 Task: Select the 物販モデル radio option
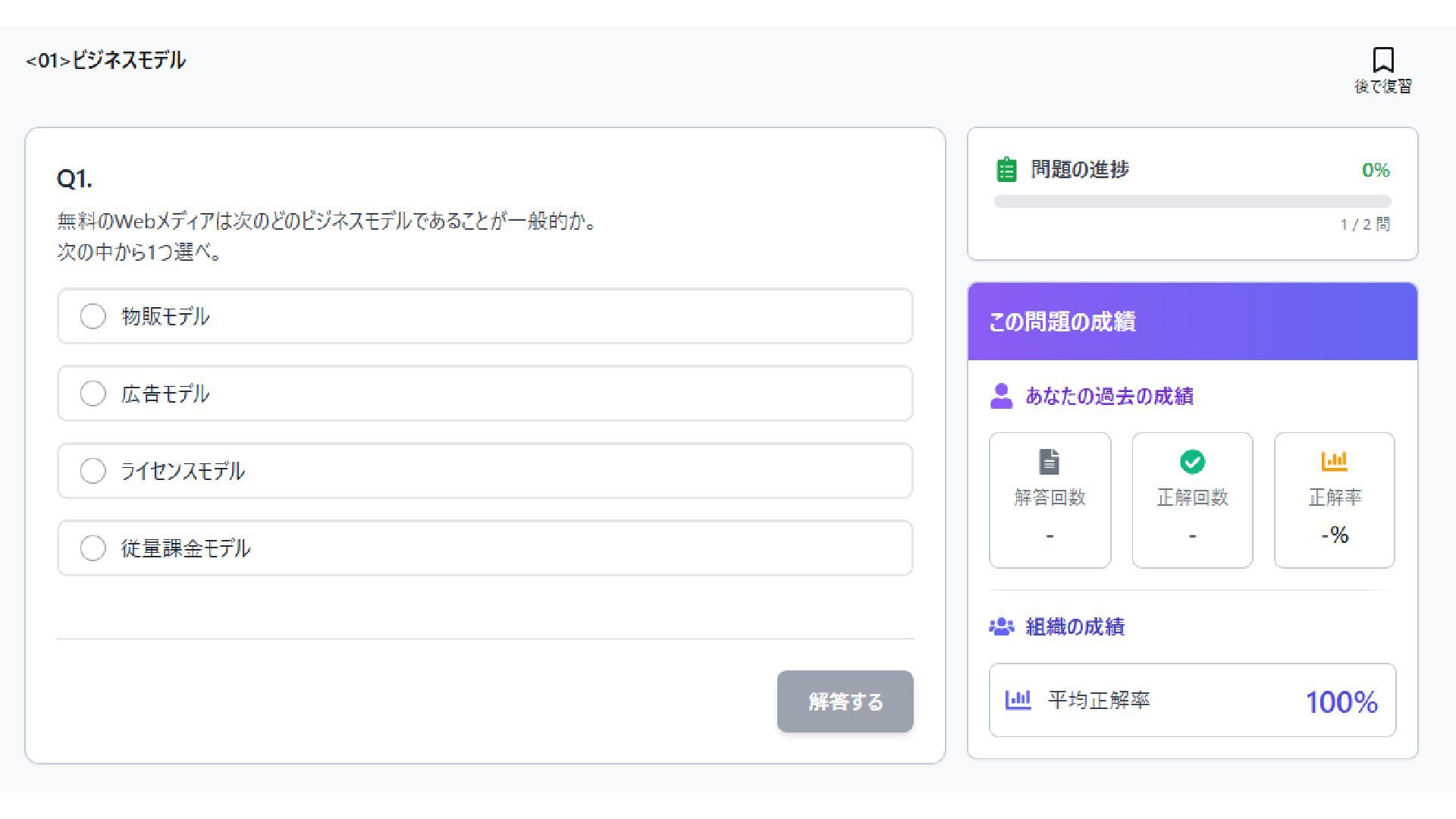point(93,316)
